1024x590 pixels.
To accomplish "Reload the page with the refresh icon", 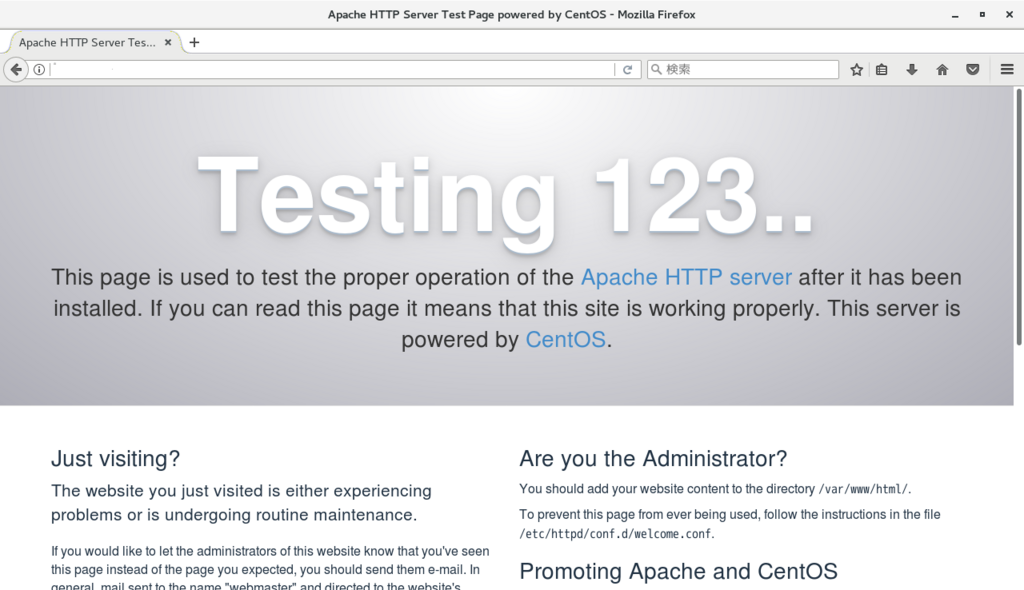I will point(628,69).
